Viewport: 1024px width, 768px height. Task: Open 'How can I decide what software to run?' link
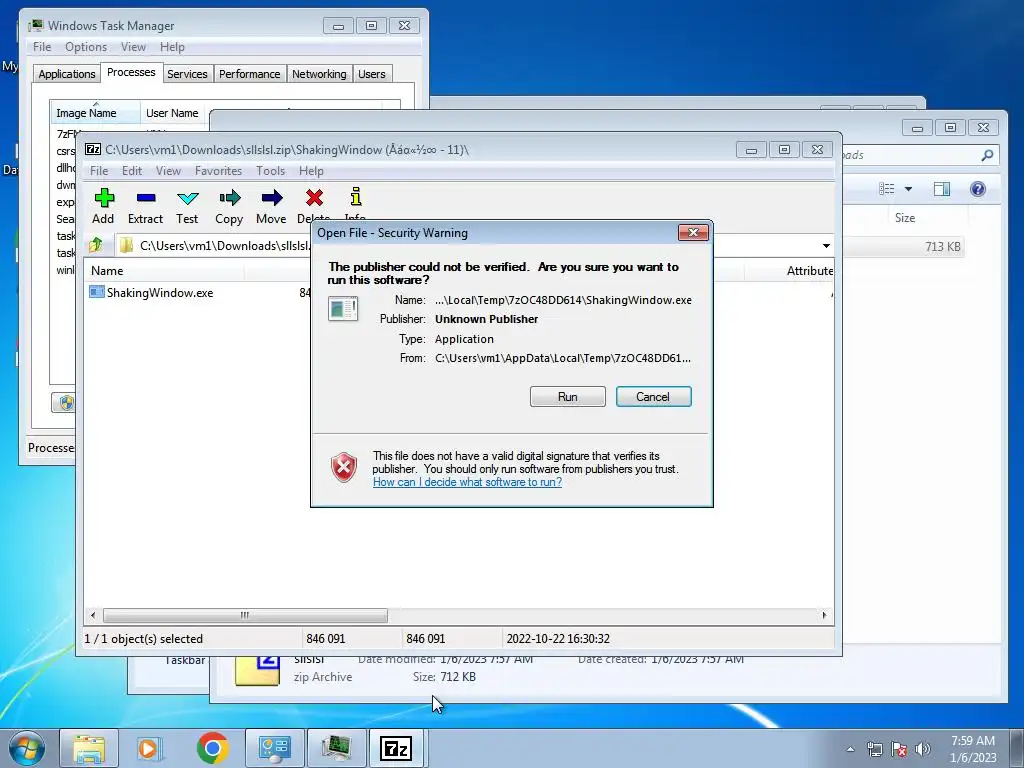(467, 482)
